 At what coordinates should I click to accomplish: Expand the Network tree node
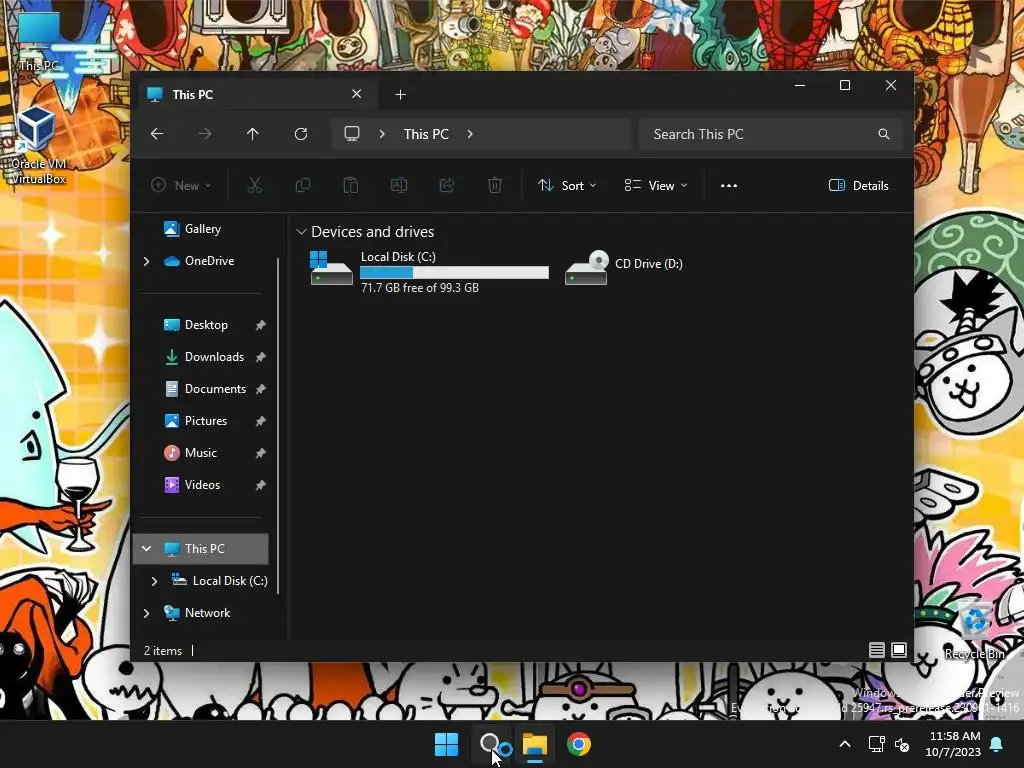[x=146, y=613]
